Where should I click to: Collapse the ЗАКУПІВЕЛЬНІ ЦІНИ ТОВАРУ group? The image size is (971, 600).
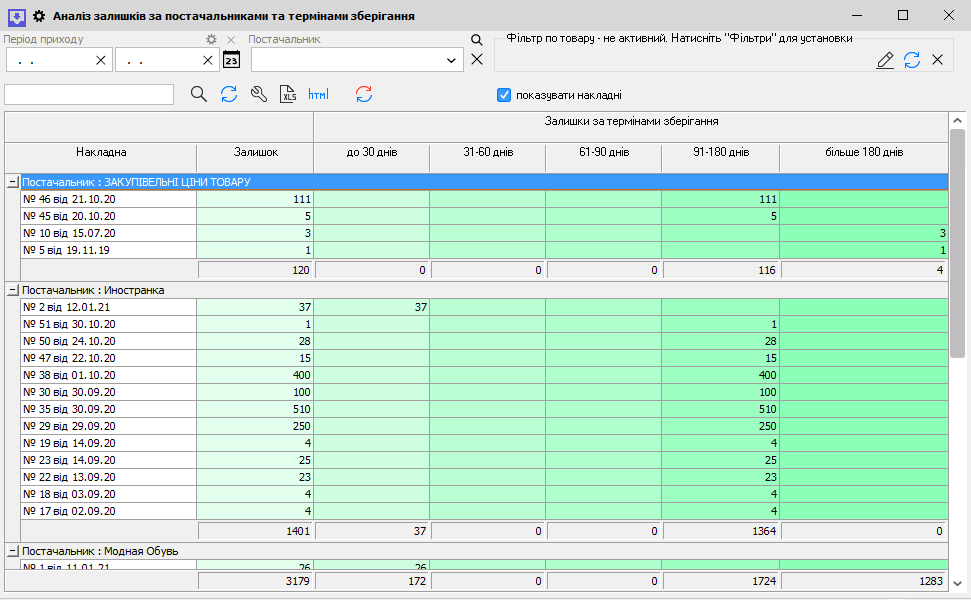(x=12, y=182)
